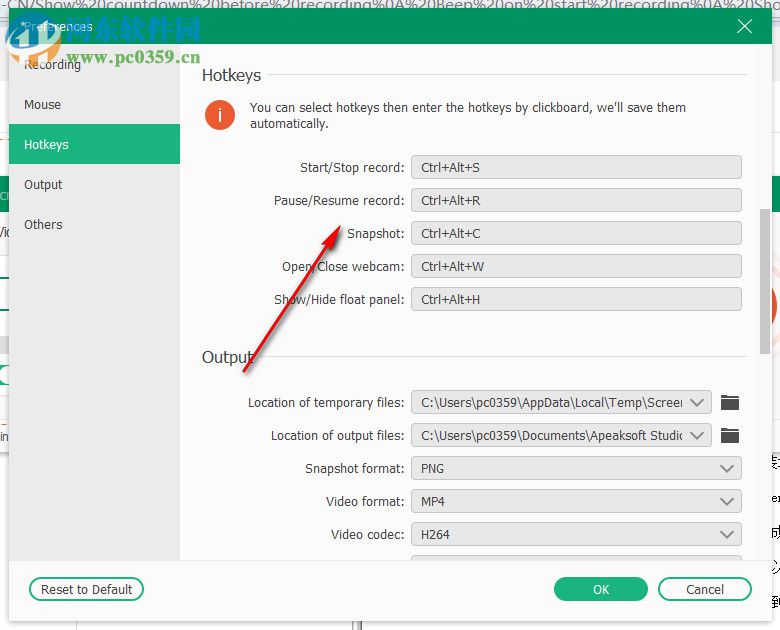Browse folder for temporary files location
Screen dimensions: 780x630
730,402
